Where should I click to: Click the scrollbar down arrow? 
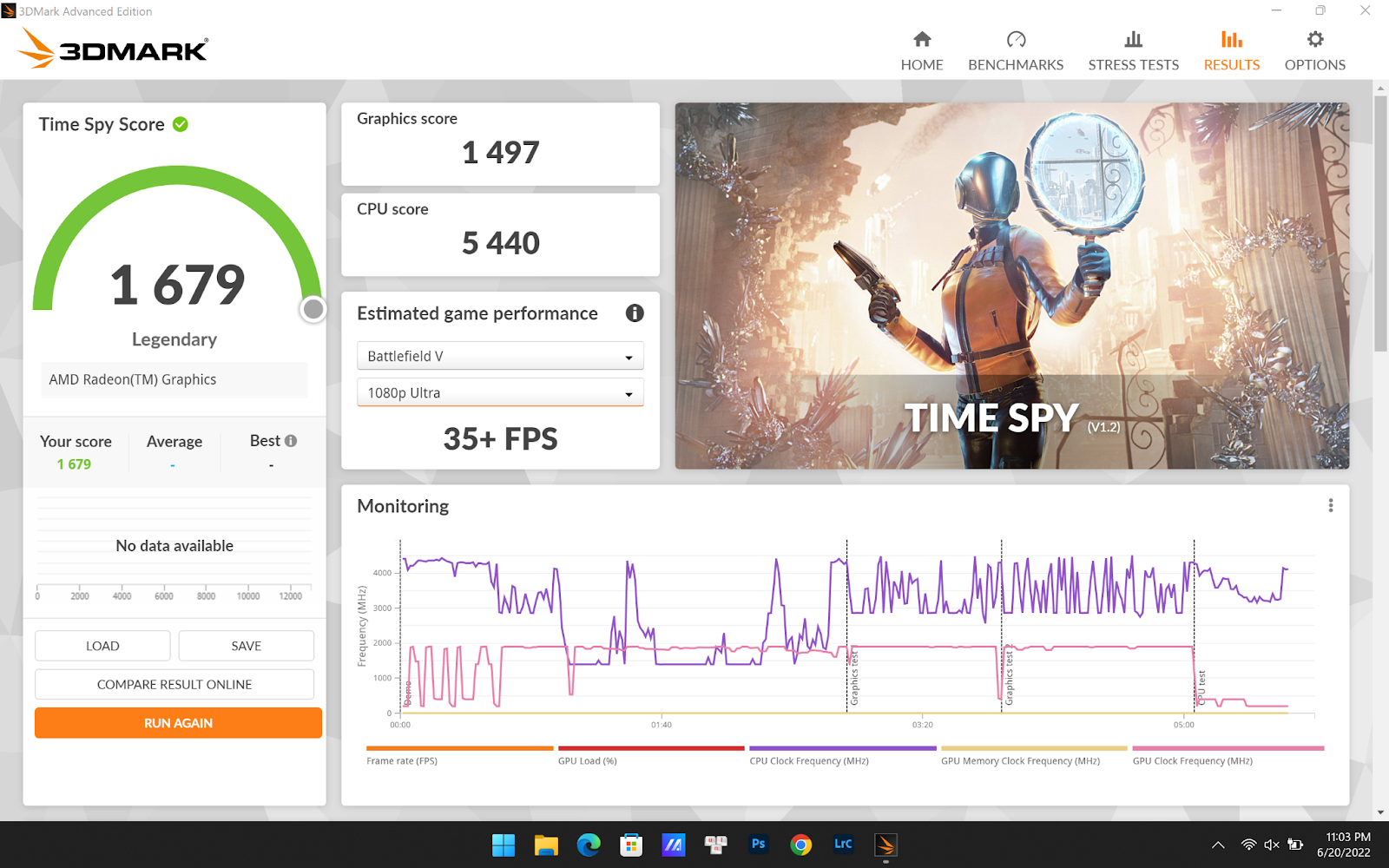tap(1380, 813)
